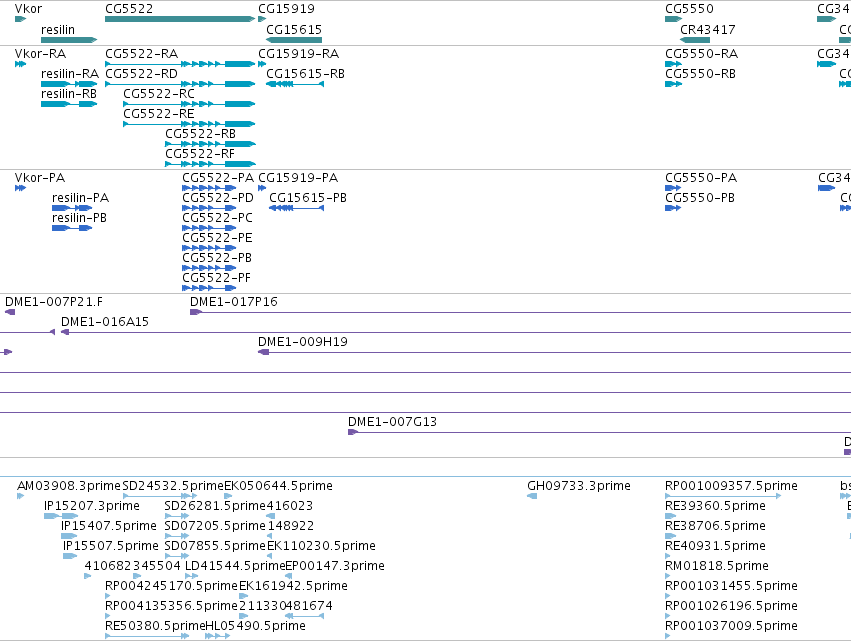Select the CG5522-PB CDS label

tap(217, 258)
